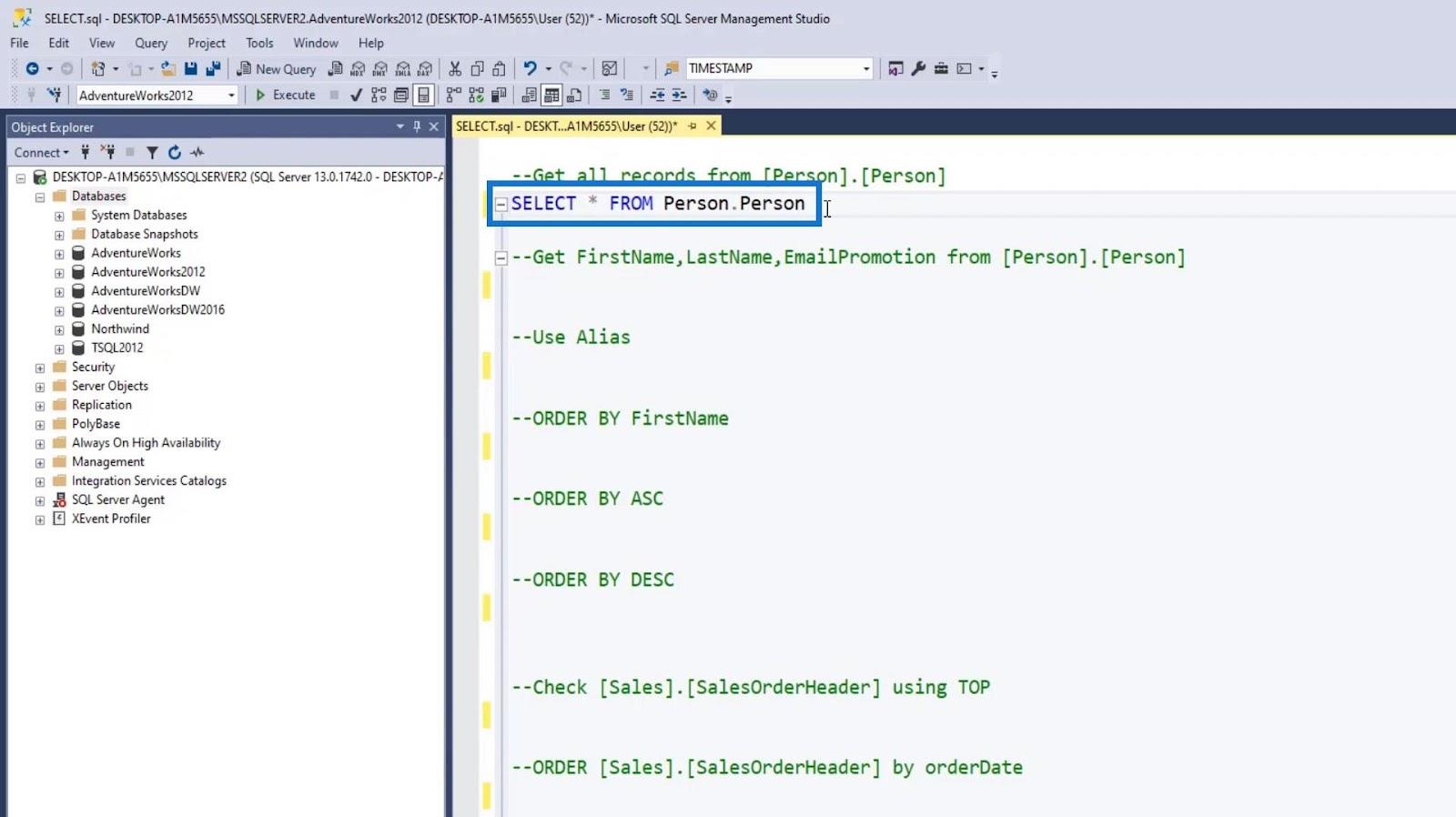This screenshot has width=1456, height=817.
Task: Switch output to Results to Grid
Action: click(551, 95)
